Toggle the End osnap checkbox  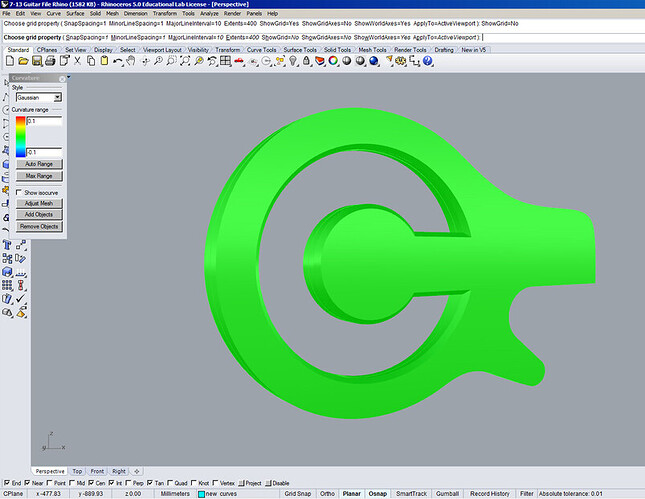coord(7,483)
